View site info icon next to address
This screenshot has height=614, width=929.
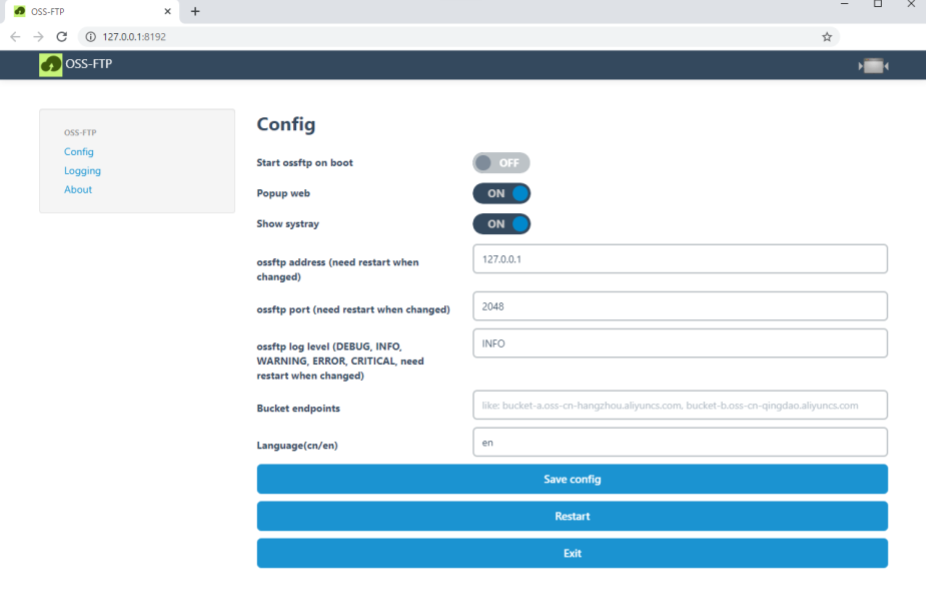coord(91,37)
